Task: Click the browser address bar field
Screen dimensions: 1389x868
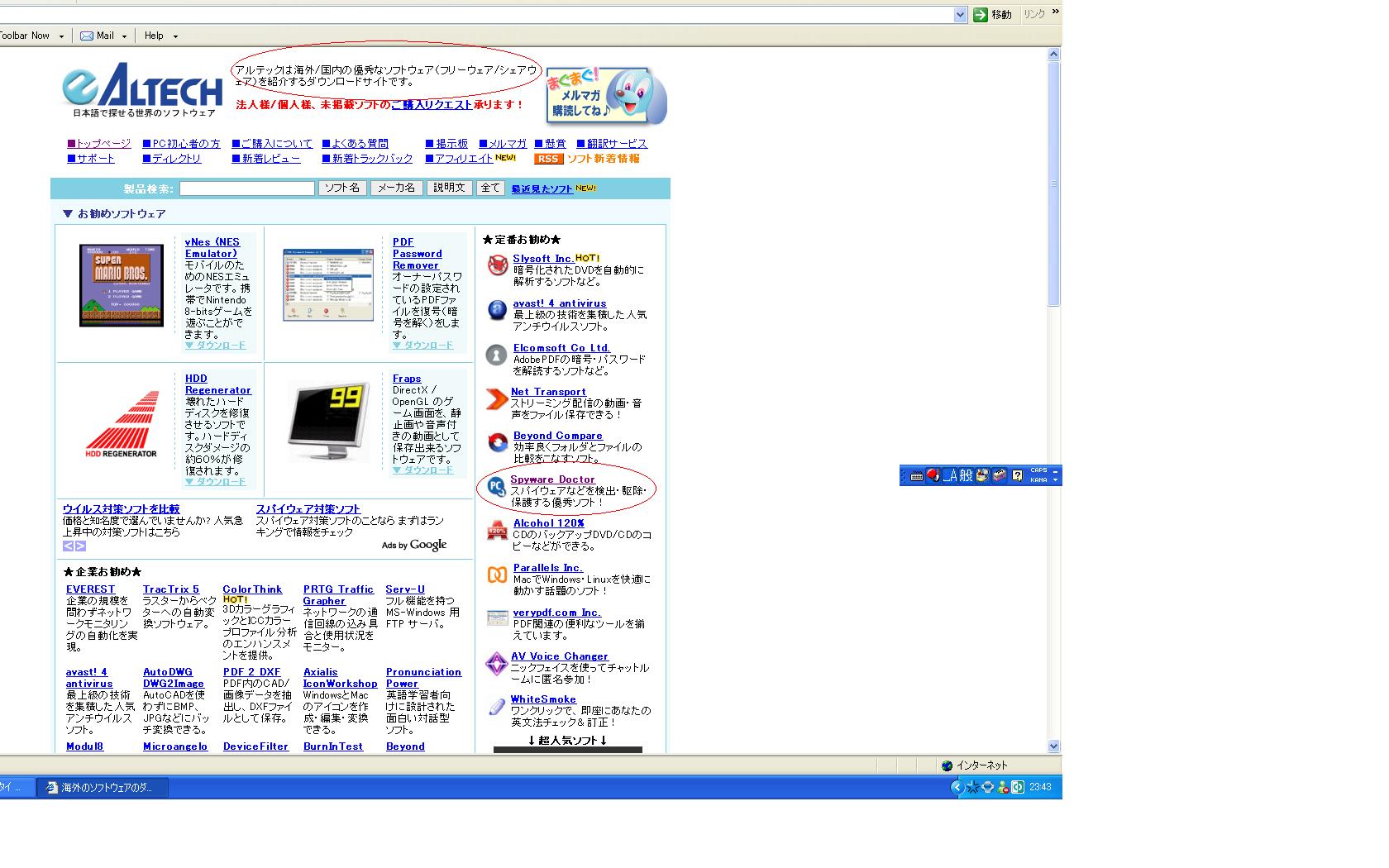Action: coord(476,15)
